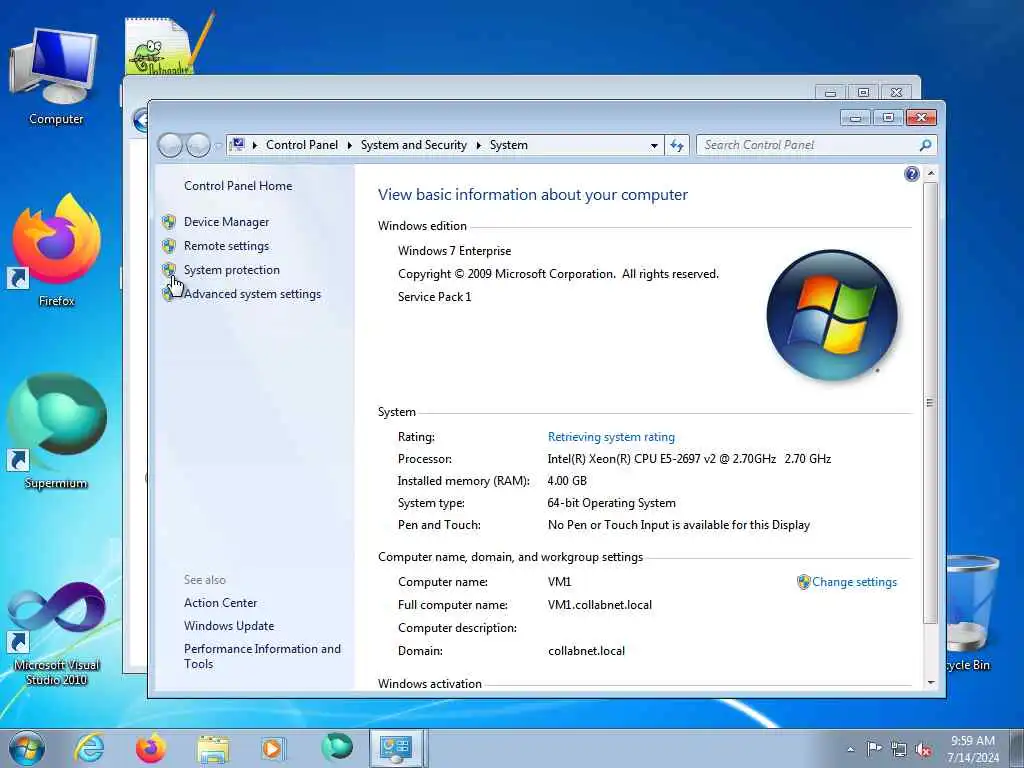Select the Recycle Bin icon
This screenshot has width=1024, height=768.
[x=973, y=614]
